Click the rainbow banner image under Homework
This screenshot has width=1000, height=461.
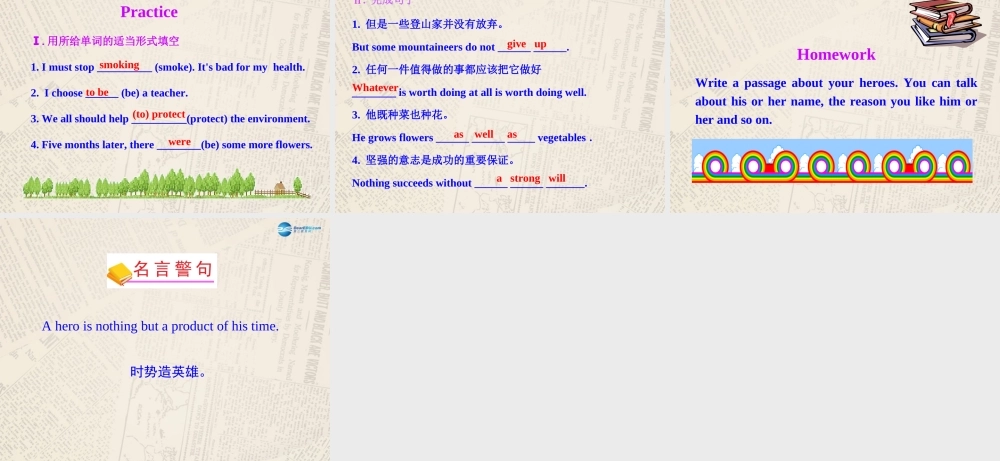point(832,161)
